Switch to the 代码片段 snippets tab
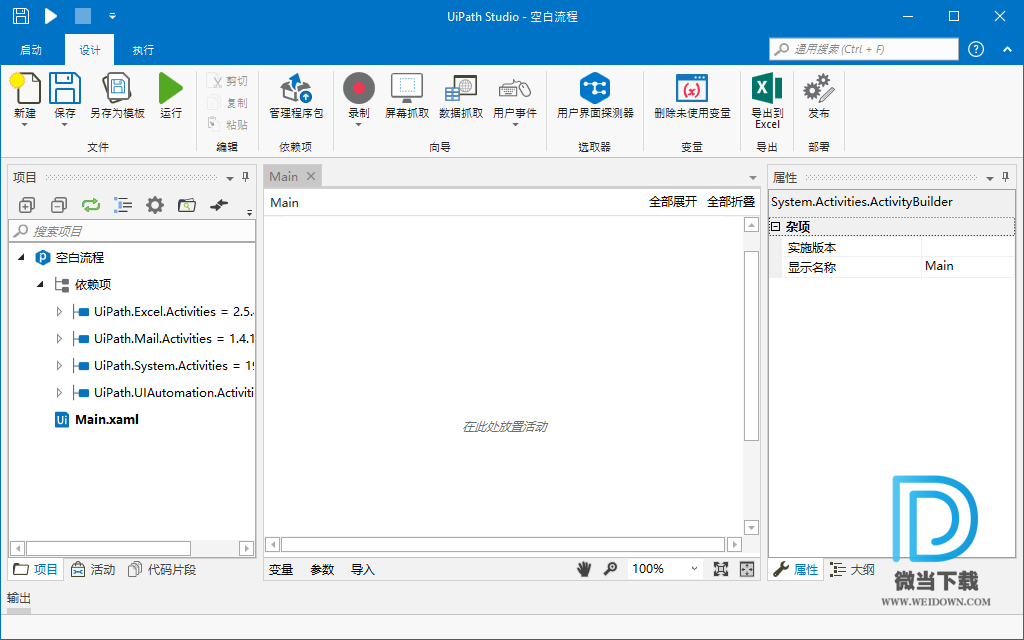The image size is (1024, 640). 162,569
